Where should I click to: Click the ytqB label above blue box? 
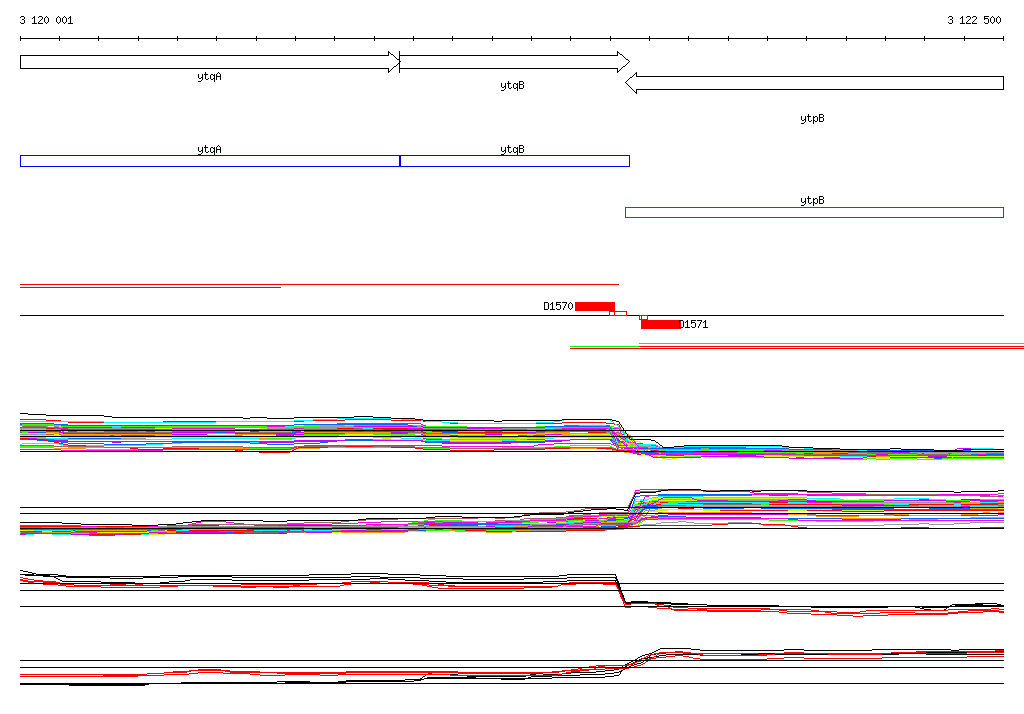pyautogui.click(x=513, y=150)
